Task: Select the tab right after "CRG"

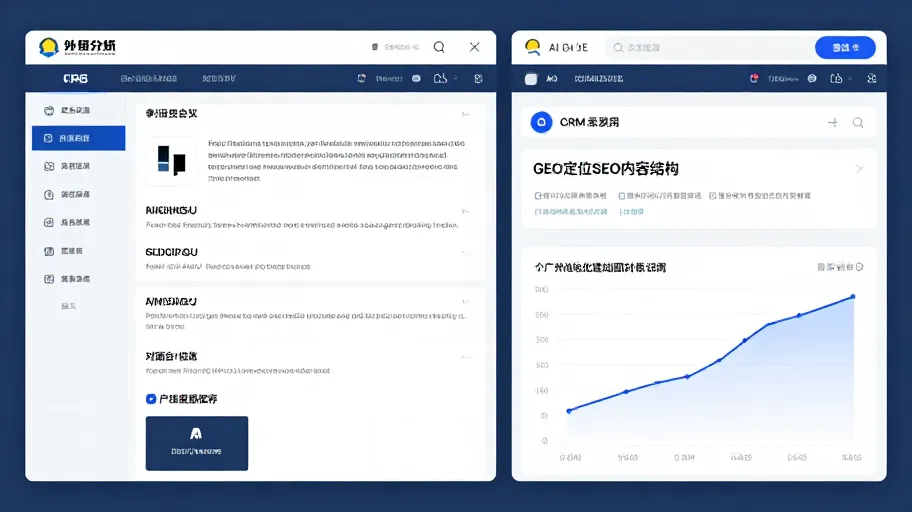Action: pos(149,79)
